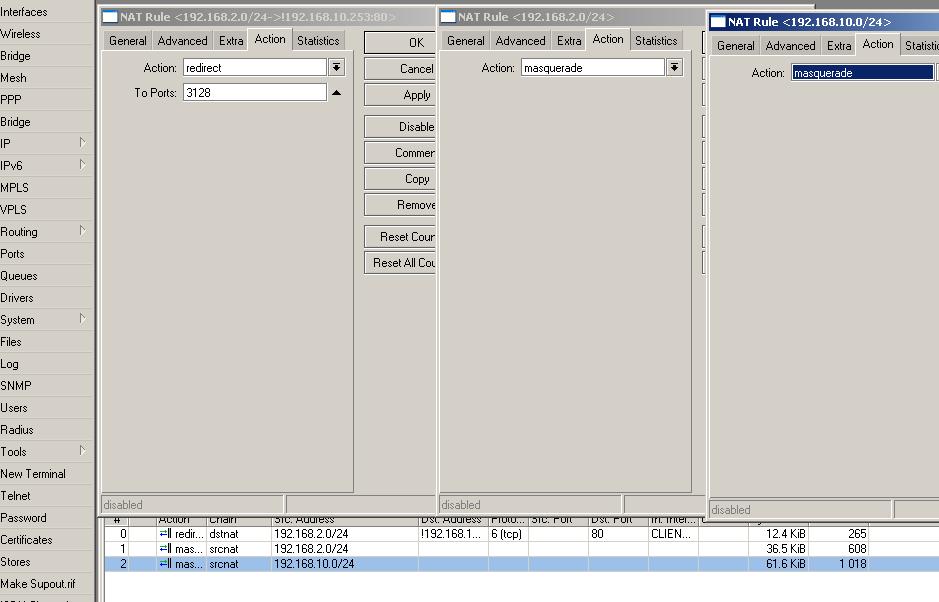This screenshot has height=602, width=939.
Task: Switch to Advanced tab in redirect rule window
Action: 182,41
